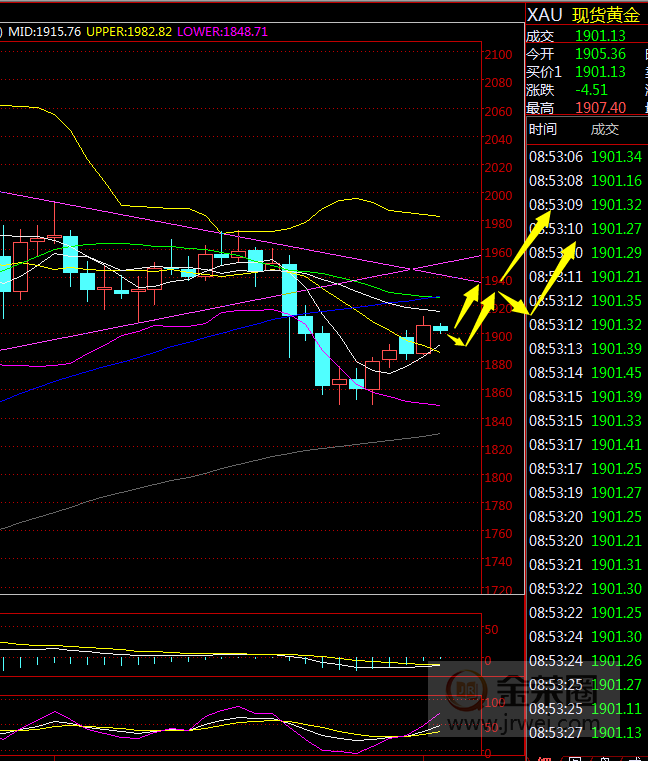Click the 时间 column header
The height and width of the screenshot is (761, 648).
point(543,129)
